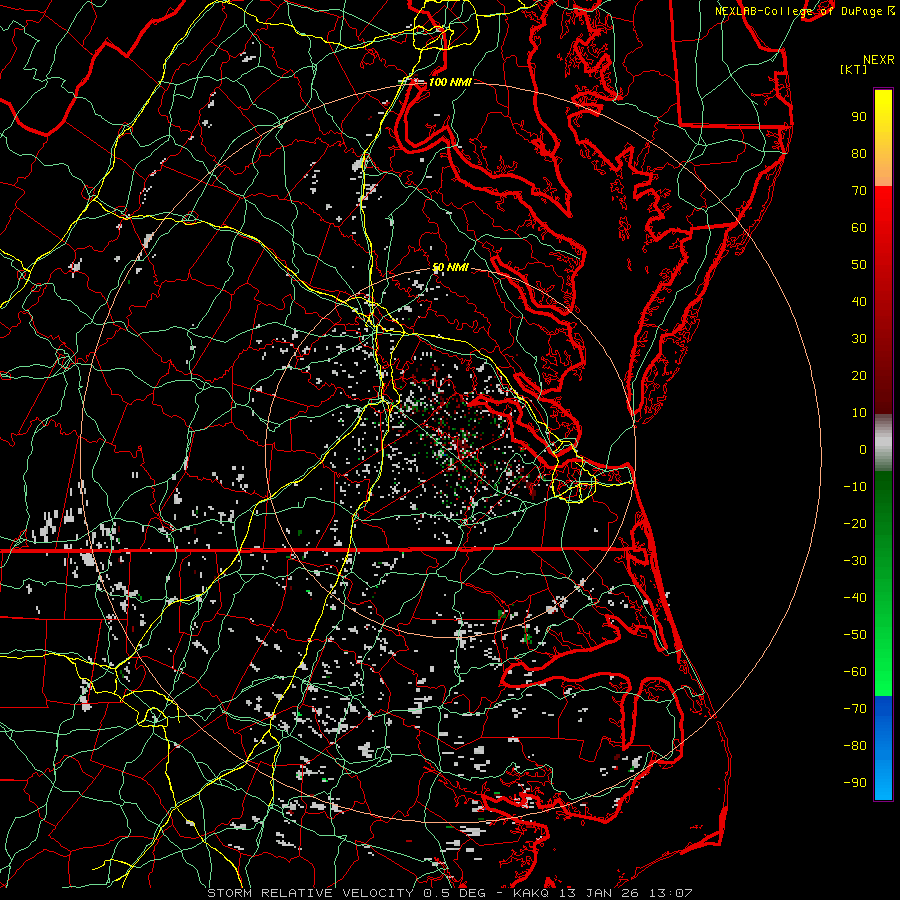Click the -40 scale label
Image resolution: width=900 pixels, height=900 pixels.
pos(855,598)
